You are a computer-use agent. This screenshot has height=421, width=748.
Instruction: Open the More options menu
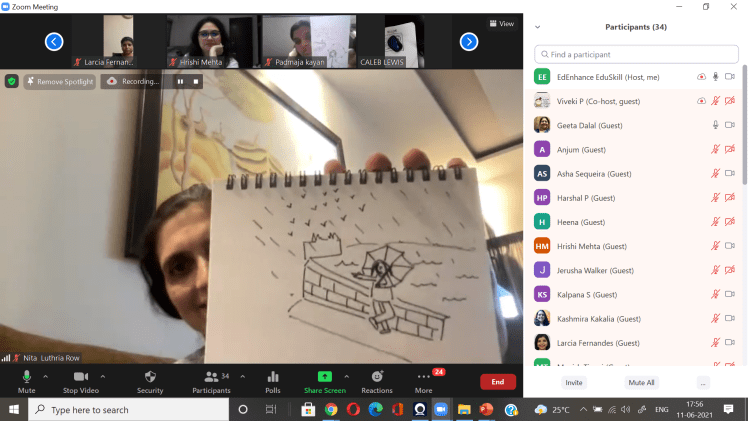tap(423, 377)
